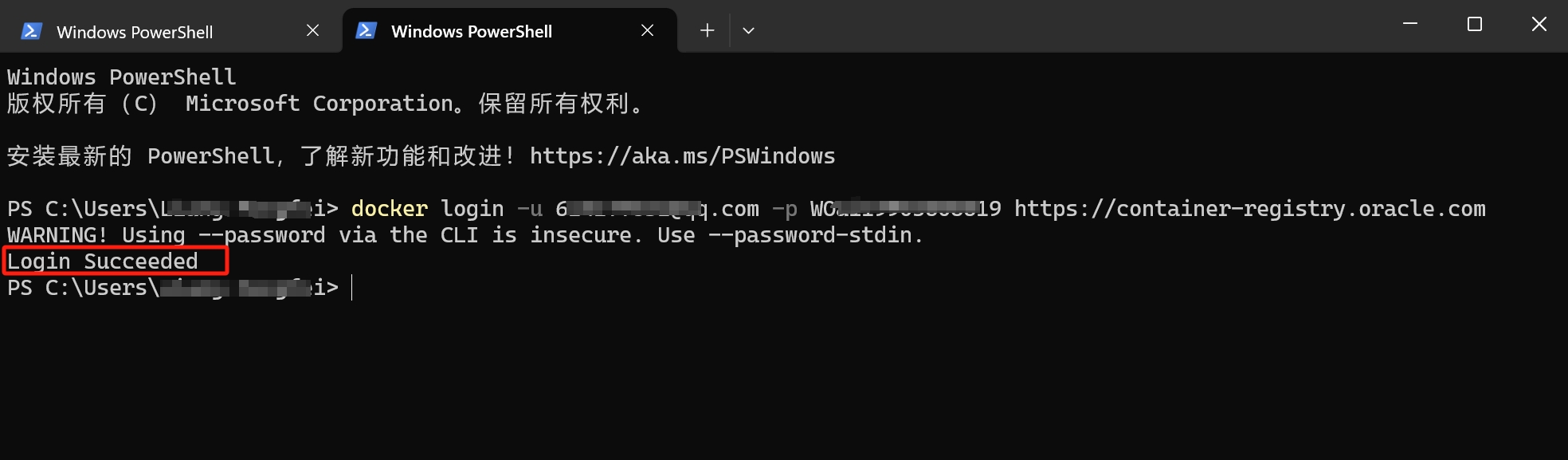The width and height of the screenshot is (1568, 460).
Task: Maximize the terminal window
Action: (1475, 24)
